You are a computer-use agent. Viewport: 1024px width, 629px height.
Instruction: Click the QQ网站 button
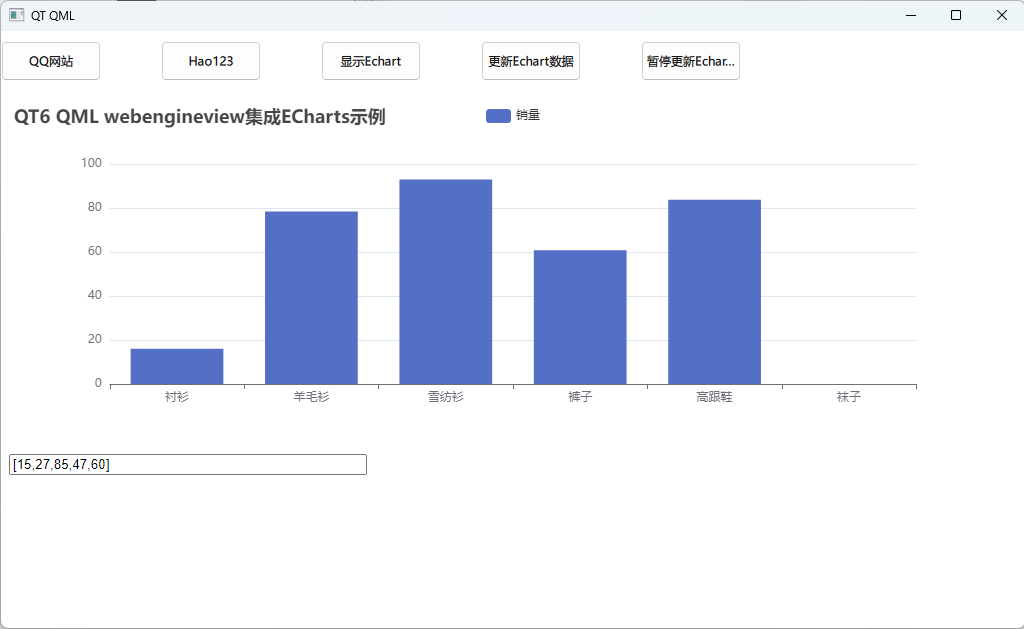click(50, 61)
